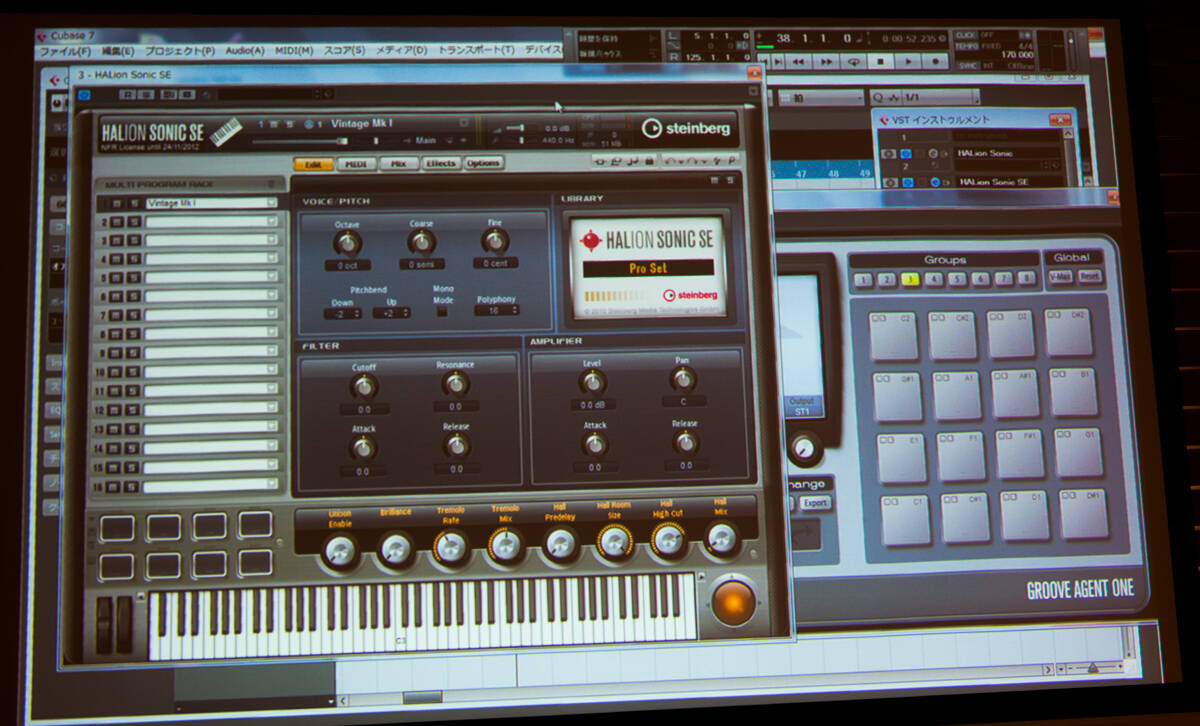Image resolution: width=1200 pixels, height=726 pixels.
Task: Click Reset button in Groove Agent One
Action: [1090, 275]
